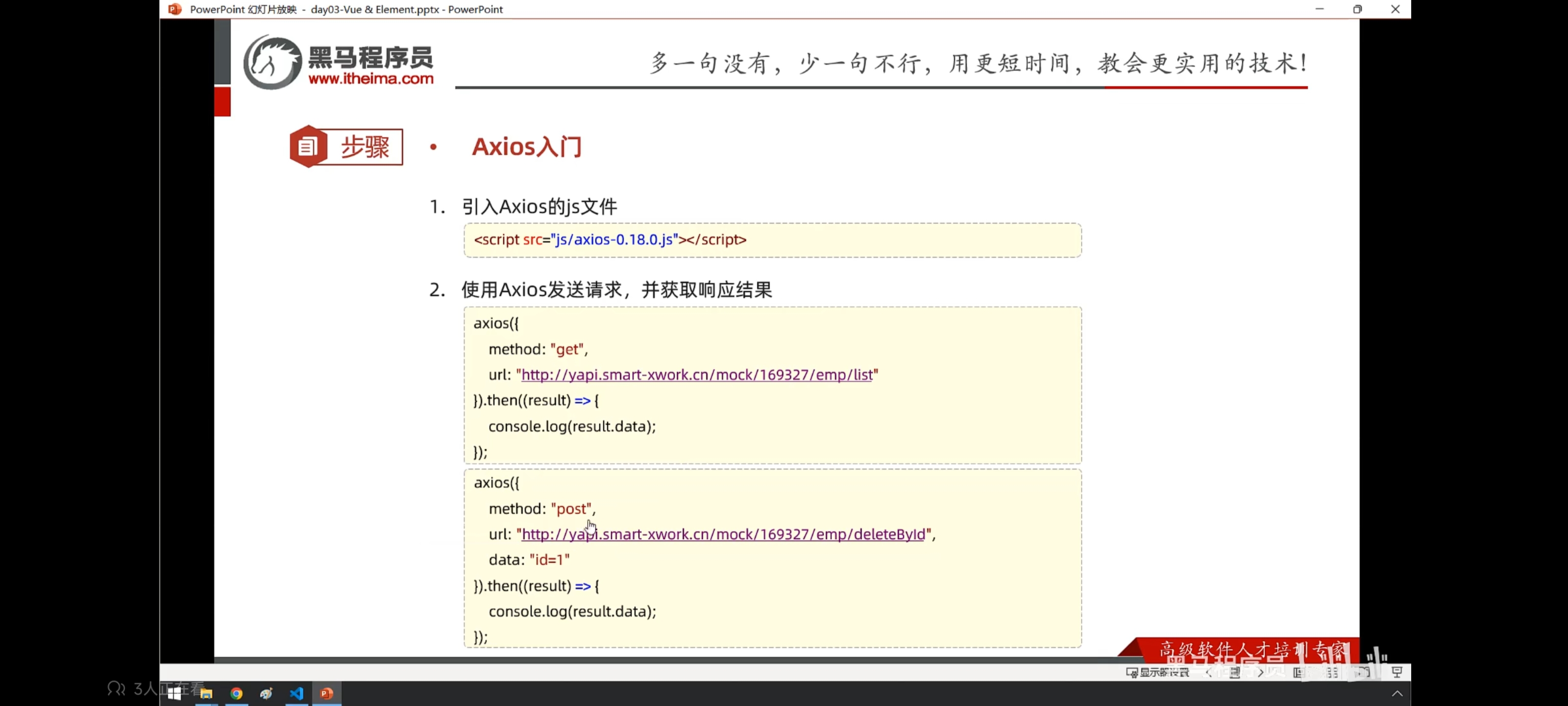Click the data: "id=1" code line
The height and width of the screenshot is (706, 1568).
tap(529, 560)
